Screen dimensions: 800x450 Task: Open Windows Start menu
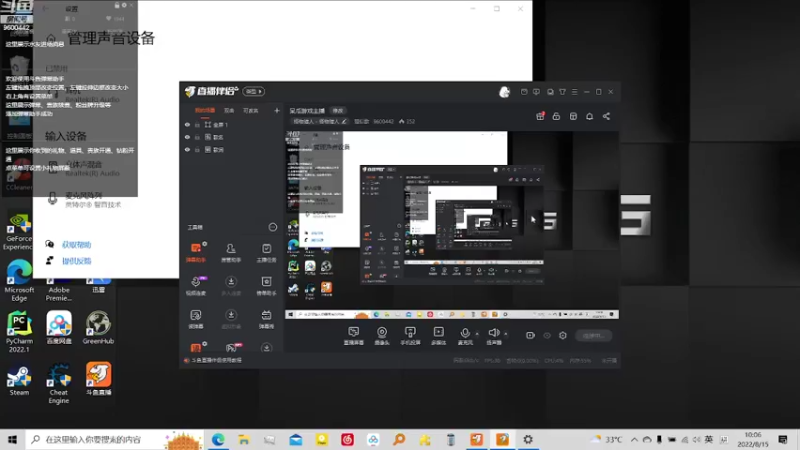tap(12, 439)
